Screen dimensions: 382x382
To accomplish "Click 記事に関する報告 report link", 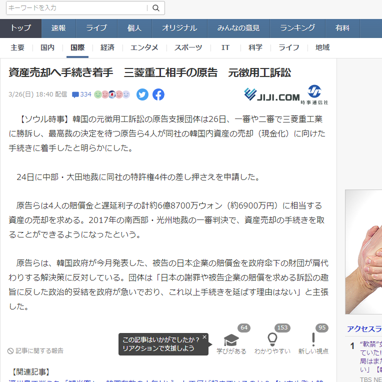I will pos(35,351).
